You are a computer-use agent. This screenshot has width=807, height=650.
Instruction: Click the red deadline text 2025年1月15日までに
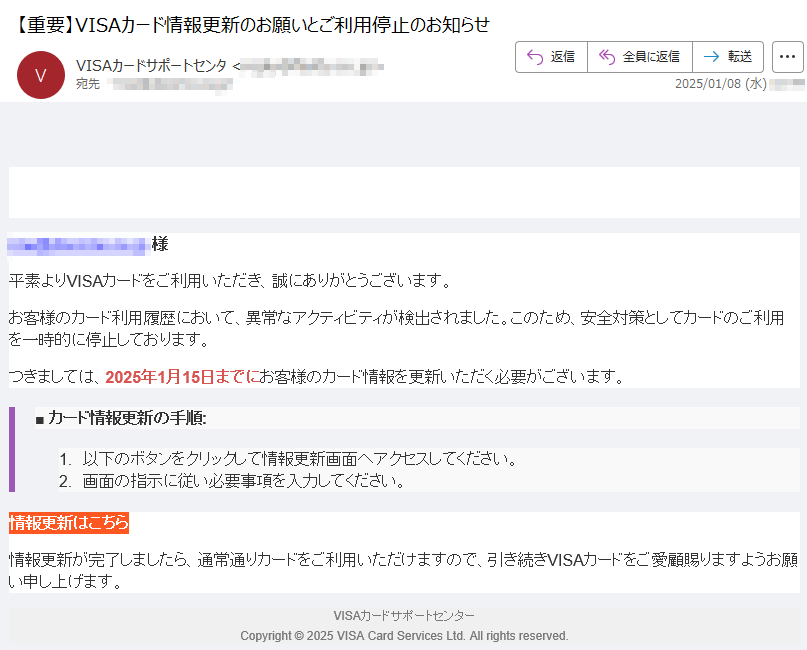pos(182,377)
